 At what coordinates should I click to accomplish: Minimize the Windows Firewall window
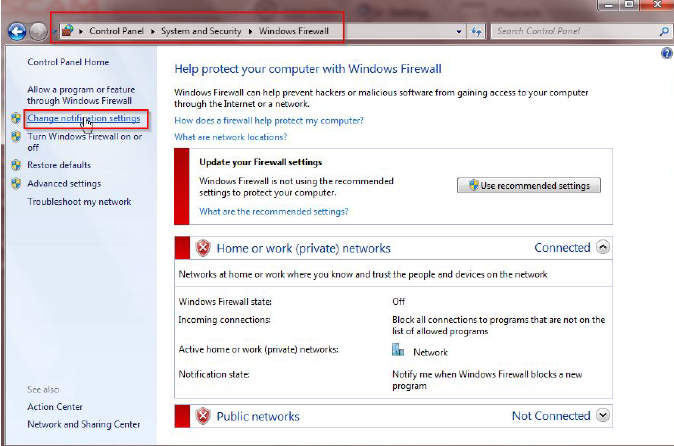coord(609,5)
